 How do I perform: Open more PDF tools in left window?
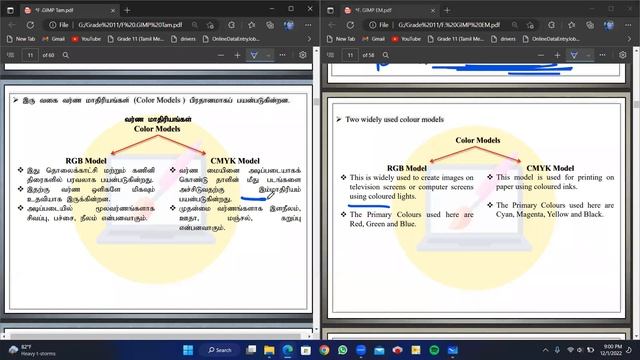[x=282, y=55]
